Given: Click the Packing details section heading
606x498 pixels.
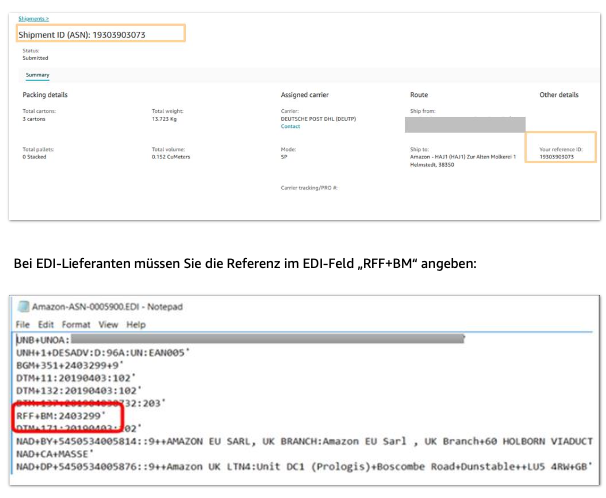Looking at the screenshot, I should 45,95.
